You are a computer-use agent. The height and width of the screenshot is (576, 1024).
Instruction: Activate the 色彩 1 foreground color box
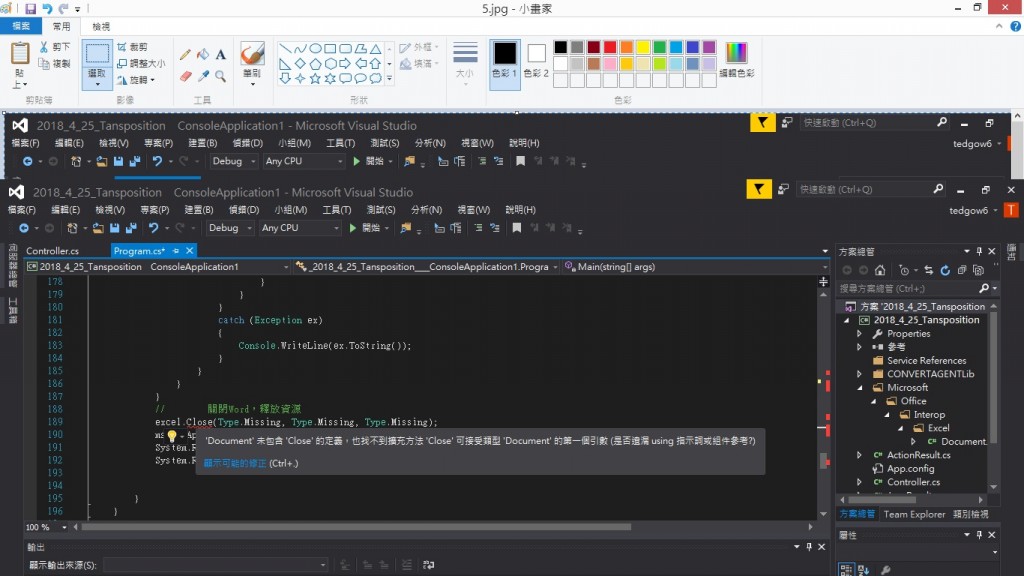point(505,64)
